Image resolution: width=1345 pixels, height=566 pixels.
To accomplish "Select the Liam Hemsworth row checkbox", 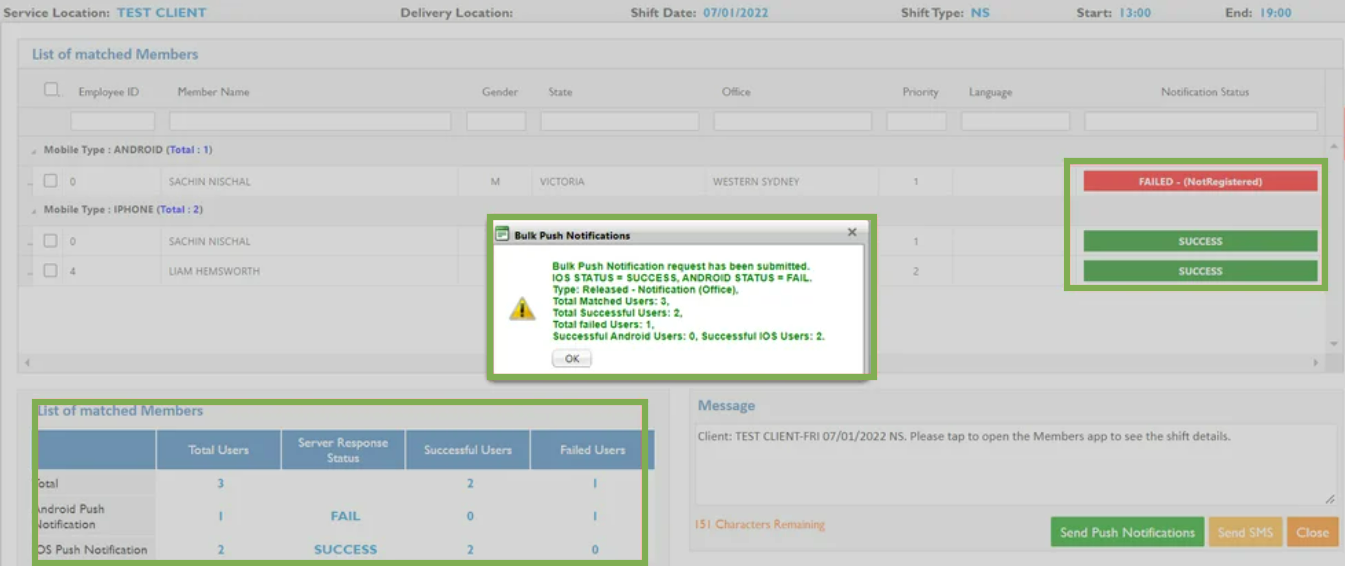I will (x=50, y=271).
